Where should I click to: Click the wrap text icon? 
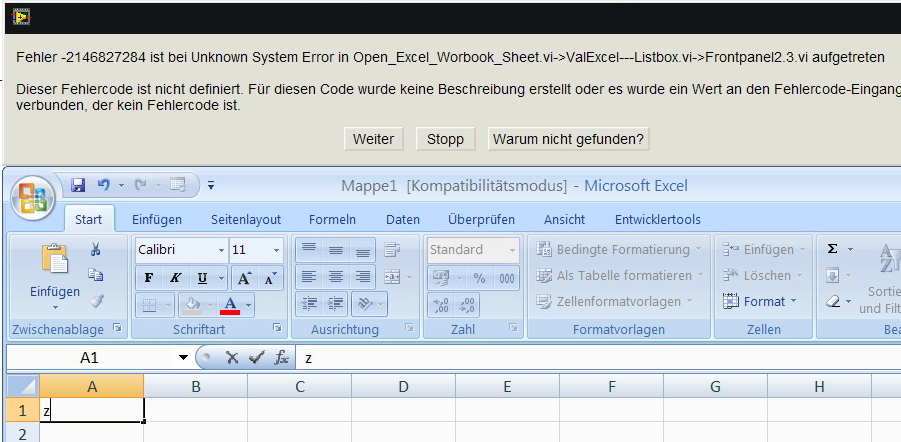pyautogui.click(x=392, y=249)
